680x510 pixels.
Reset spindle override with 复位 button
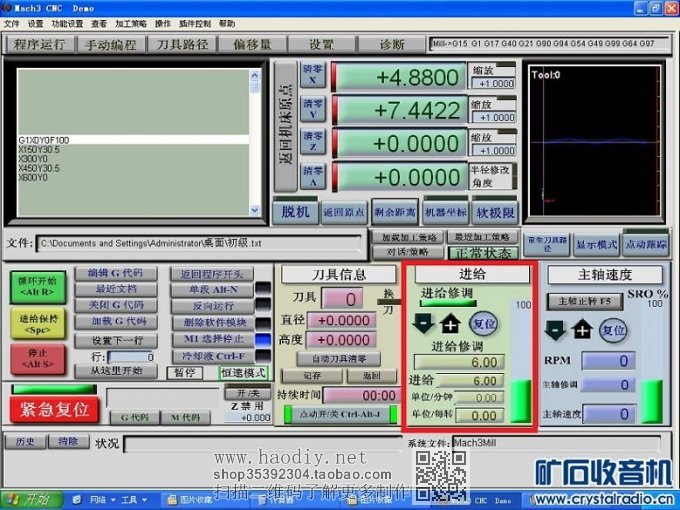click(x=613, y=329)
